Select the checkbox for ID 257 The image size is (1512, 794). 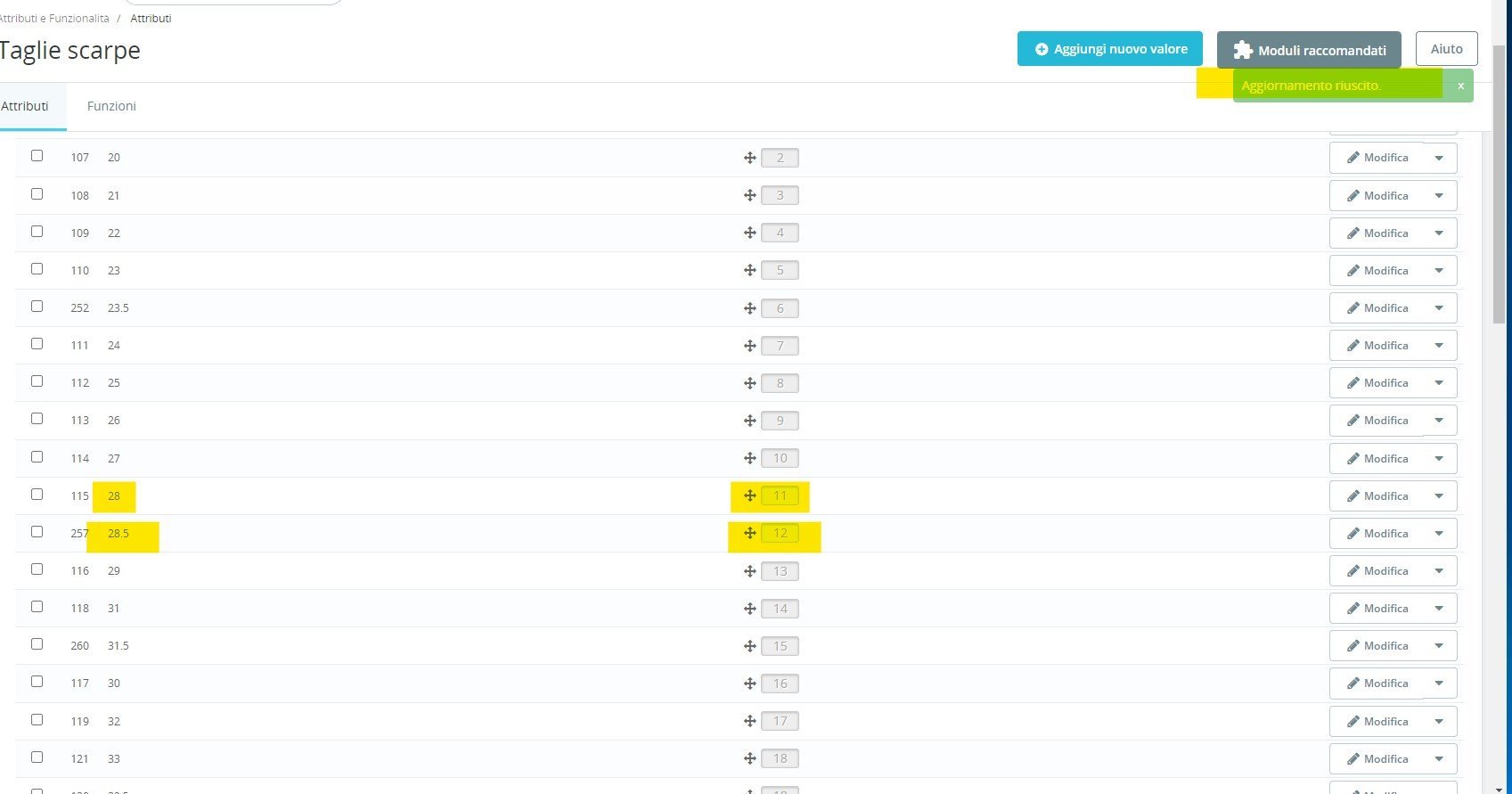click(37, 531)
